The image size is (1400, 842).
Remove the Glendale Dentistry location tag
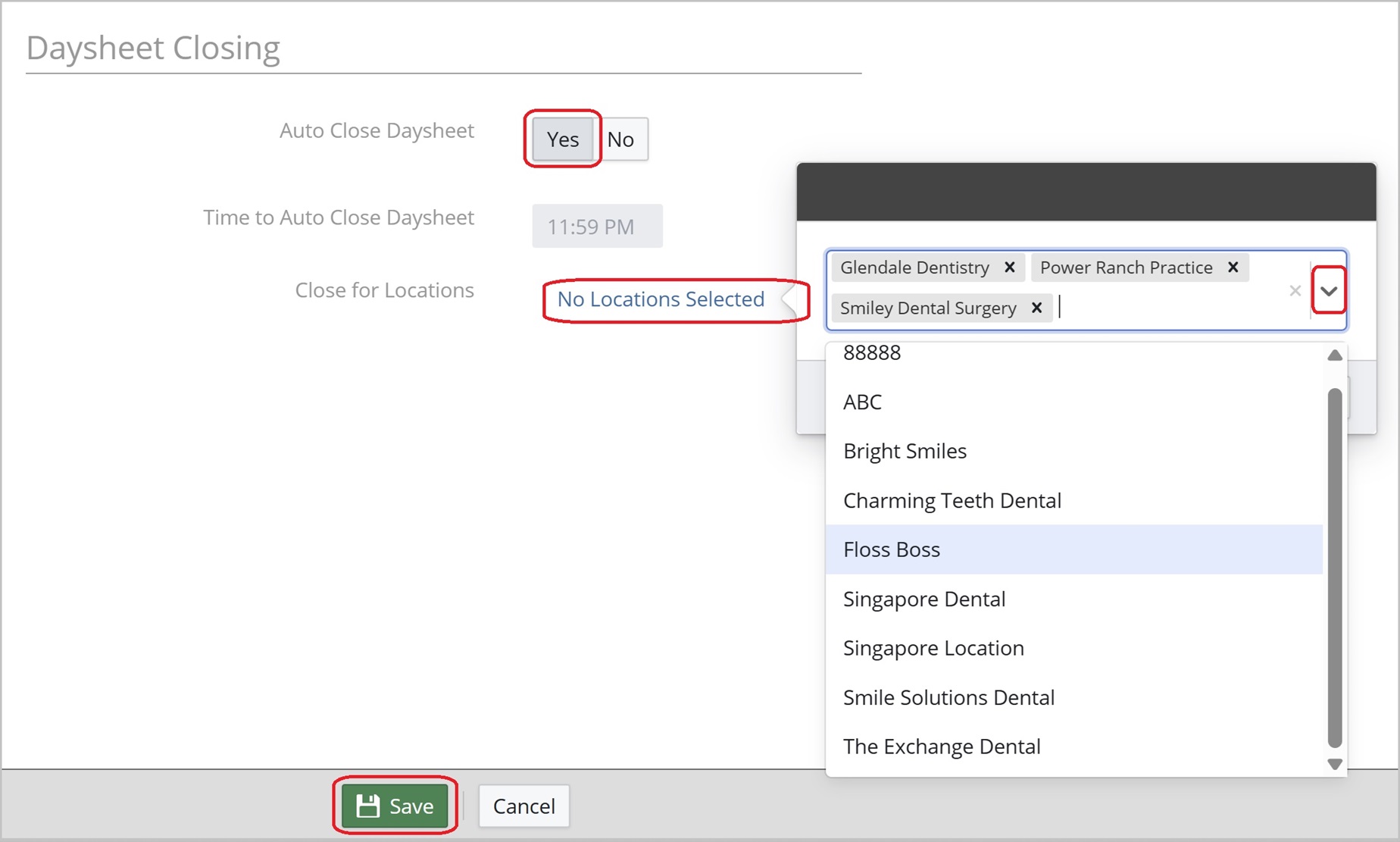(x=1009, y=268)
